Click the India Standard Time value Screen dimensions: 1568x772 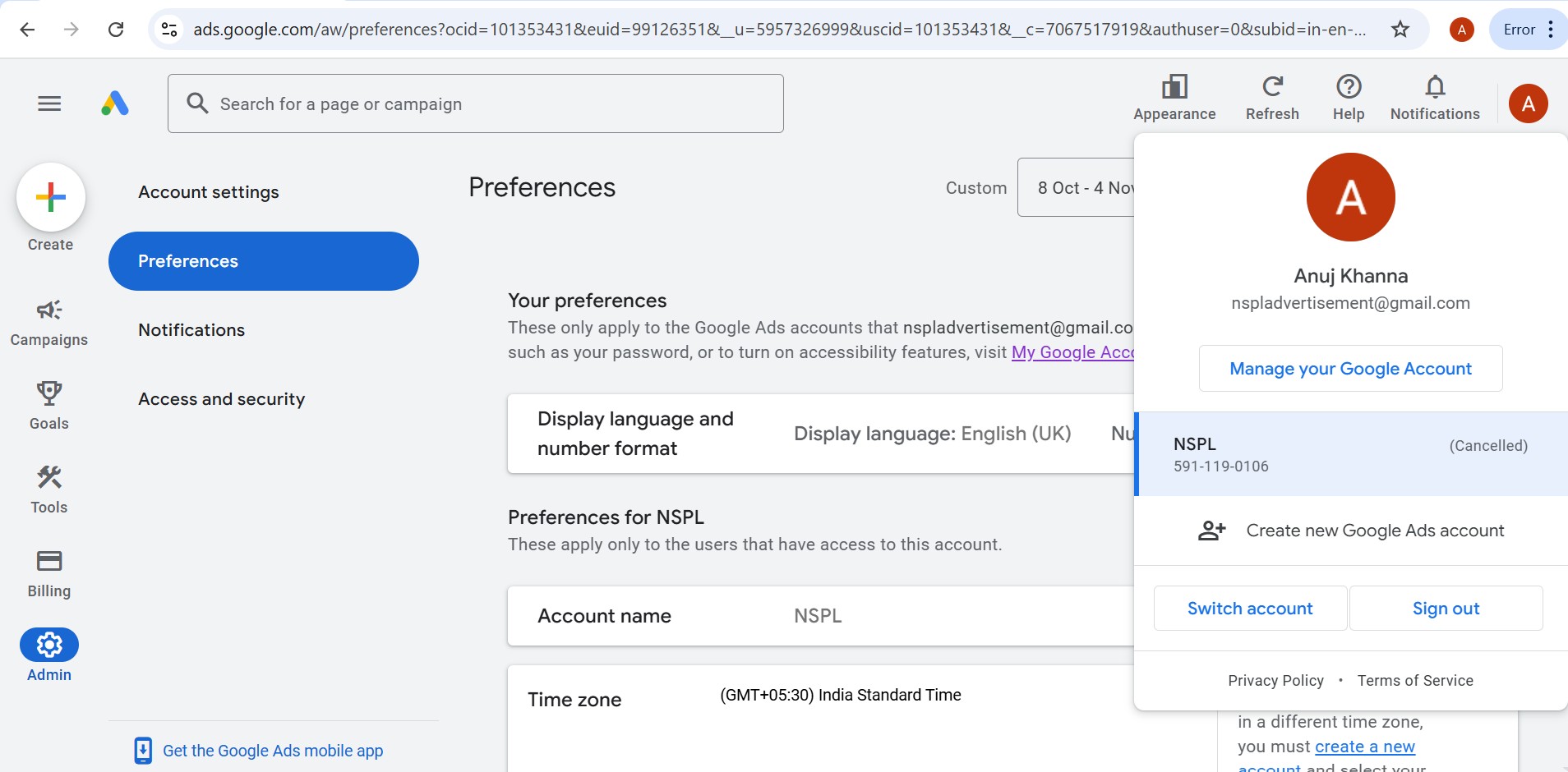(841, 695)
